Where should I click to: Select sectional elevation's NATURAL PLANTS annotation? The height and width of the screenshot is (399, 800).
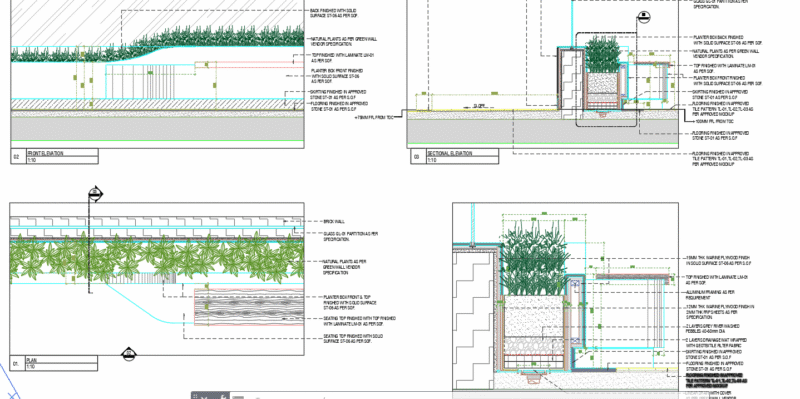click(x=726, y=54)
